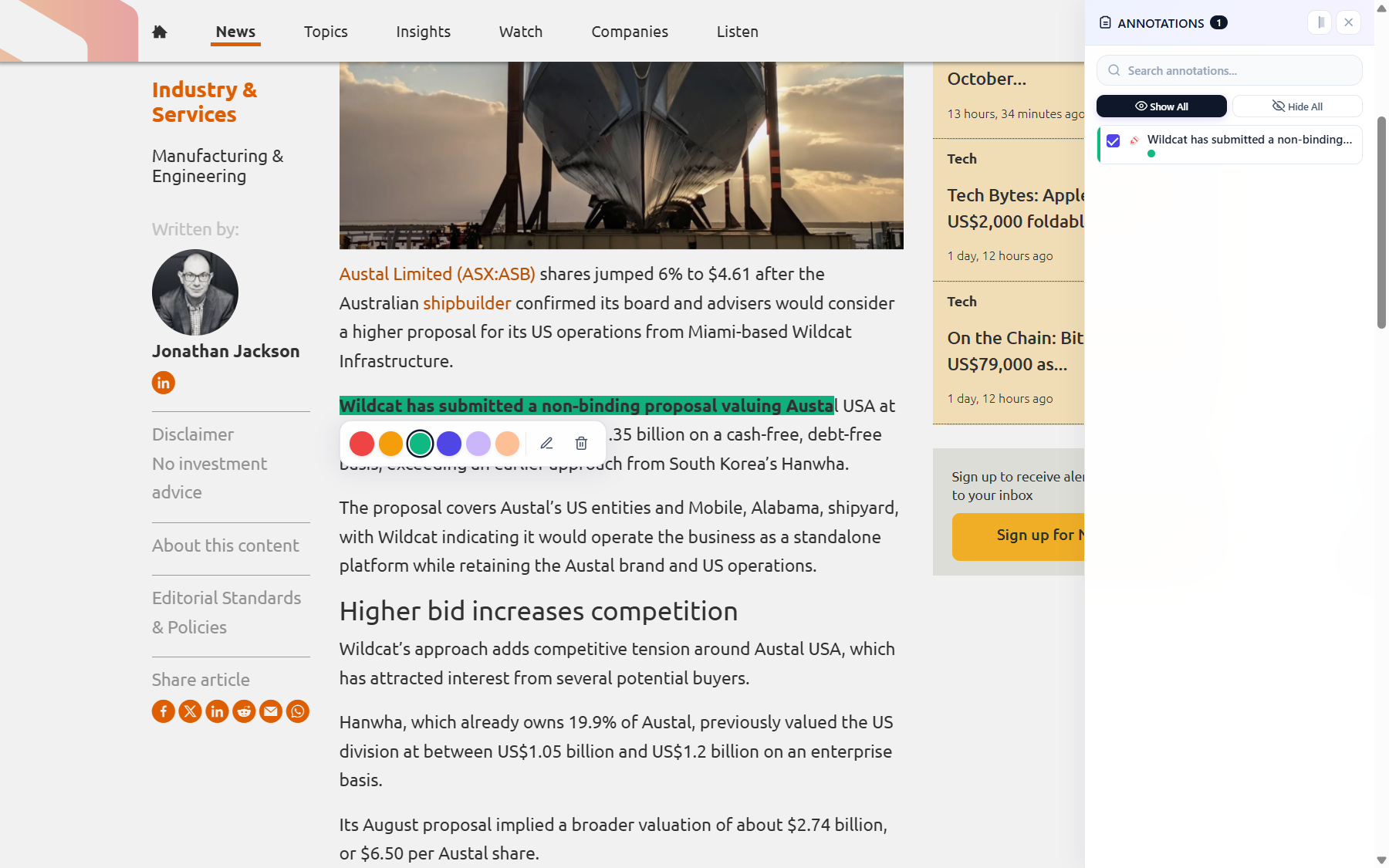This screenshot has height=868, width=1389.
Task: Go to the home icon in navbar
Action: 160,32
